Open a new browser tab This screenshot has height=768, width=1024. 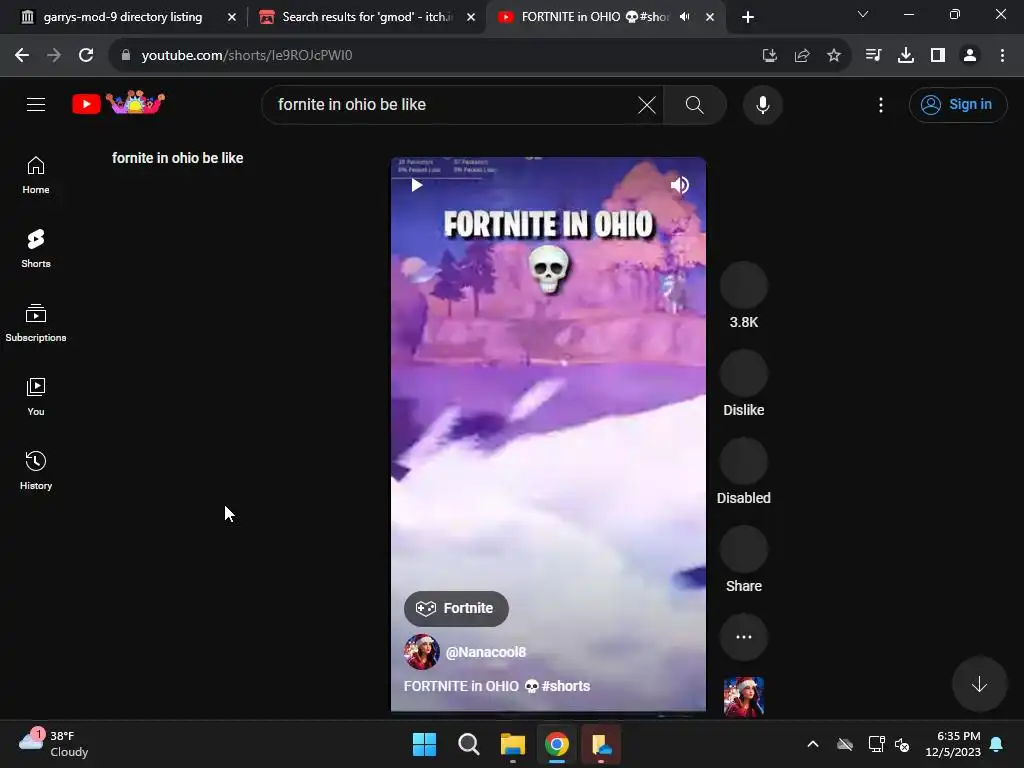point(748,17)
